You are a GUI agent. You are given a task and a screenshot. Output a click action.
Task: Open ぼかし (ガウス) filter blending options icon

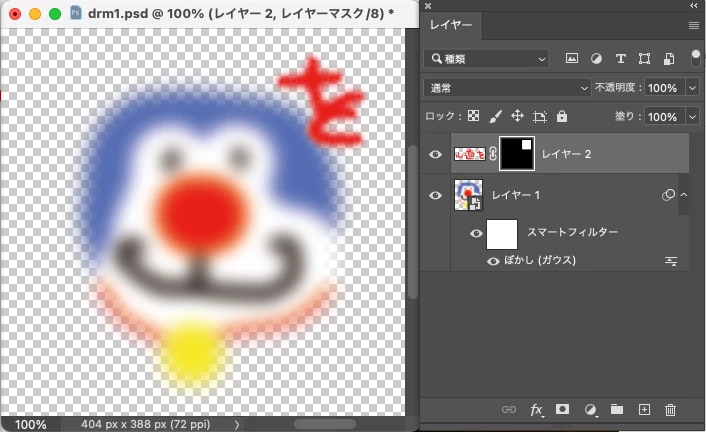(x=671, y=261)
